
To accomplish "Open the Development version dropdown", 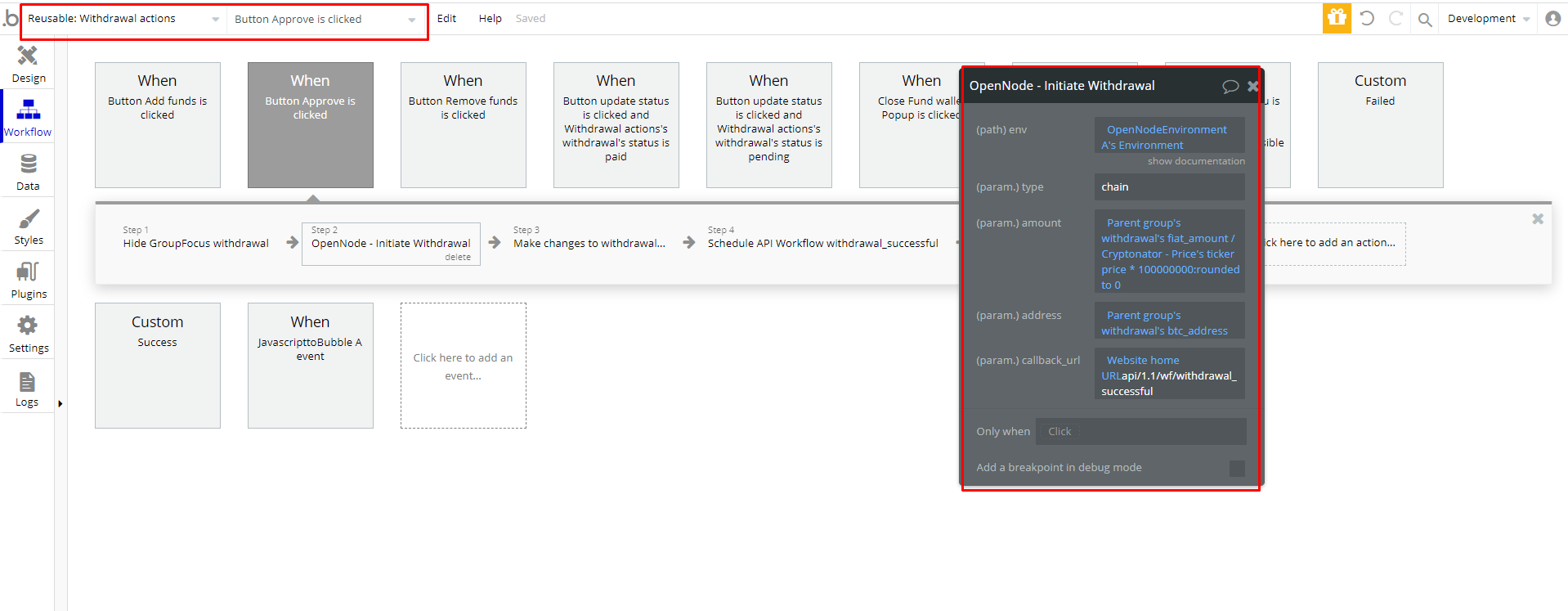I will click(1488, 19).
